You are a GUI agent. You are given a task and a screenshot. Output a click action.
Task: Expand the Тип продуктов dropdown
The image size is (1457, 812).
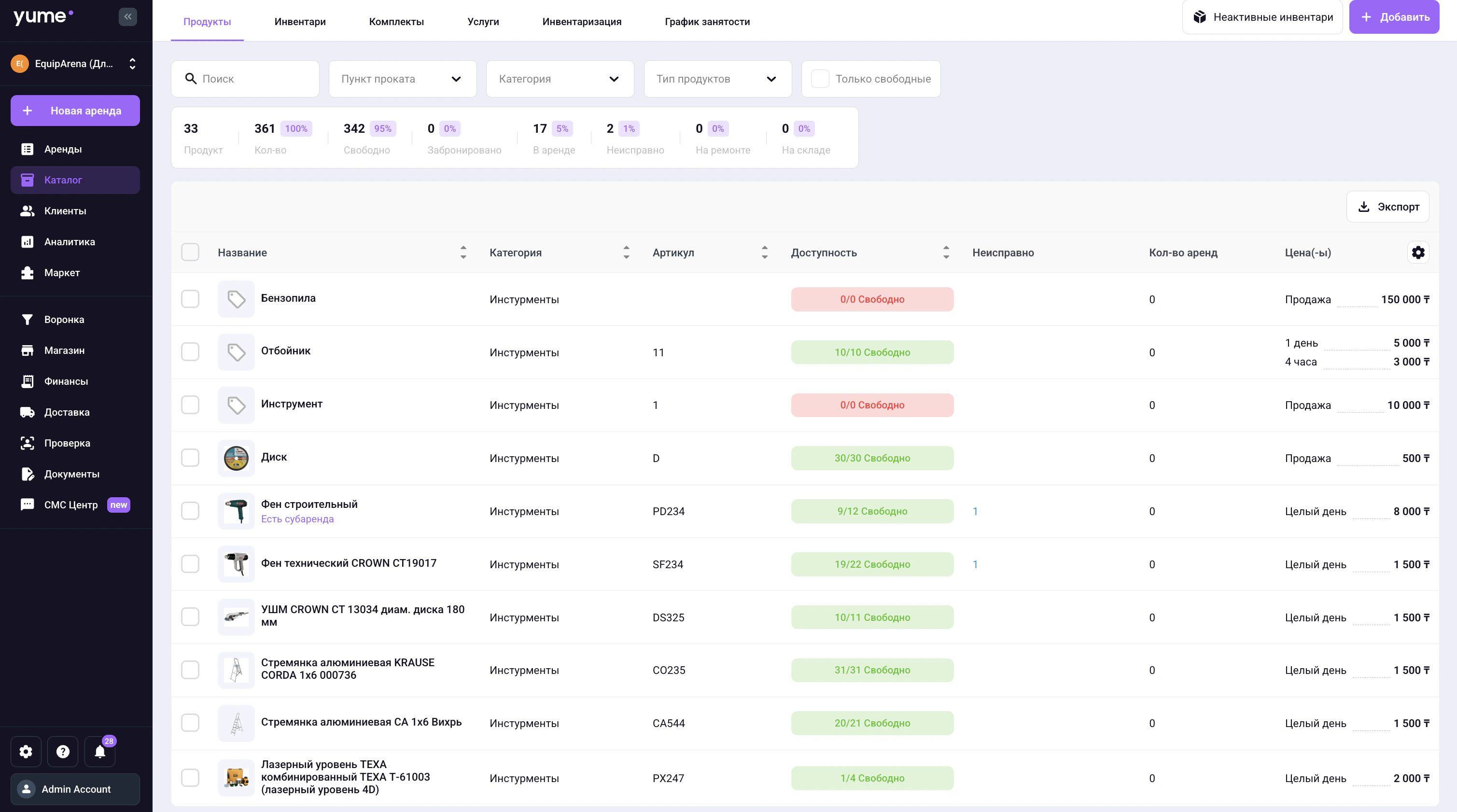click(717, 79)
